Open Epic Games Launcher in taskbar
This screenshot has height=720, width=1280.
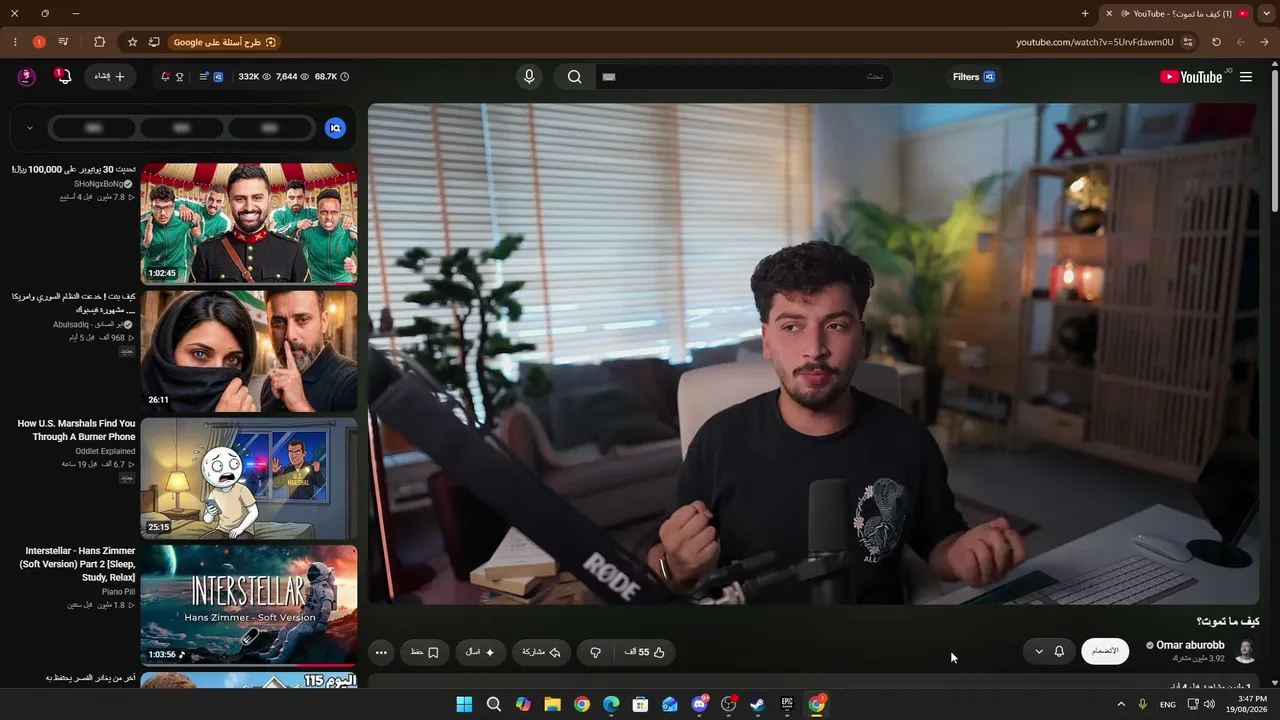point(787,704)
